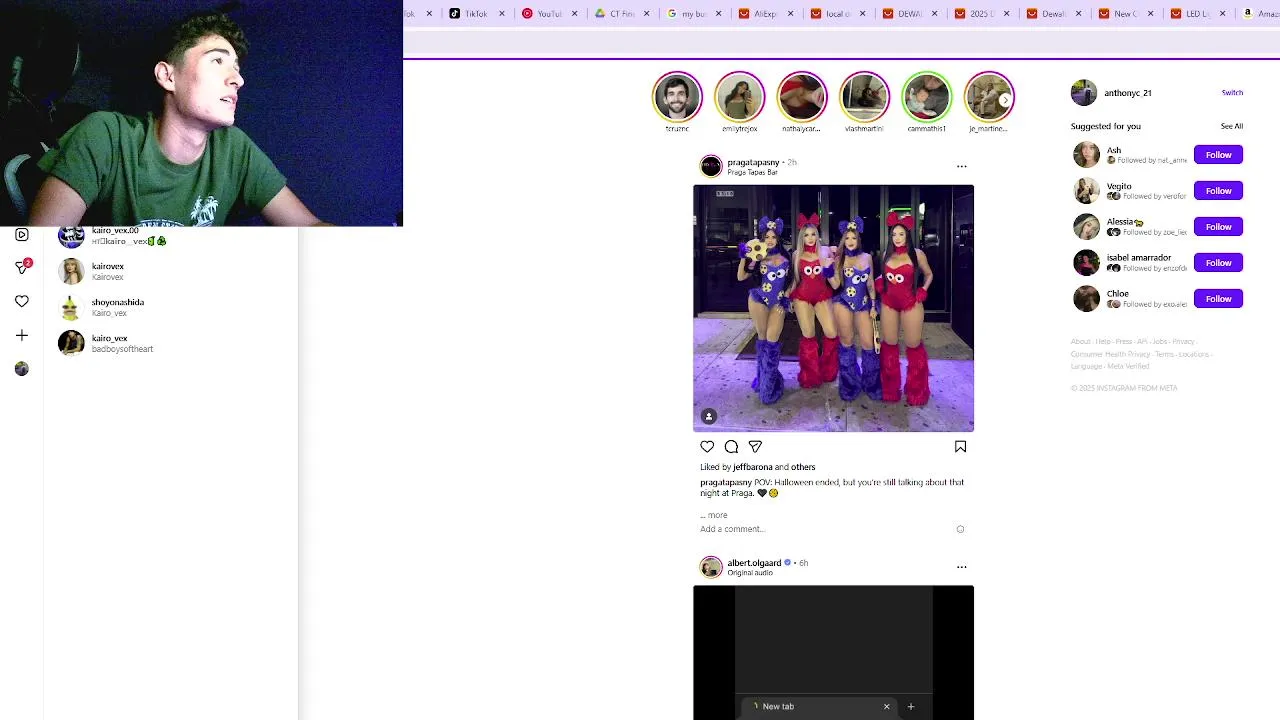
Task: Show tagged people icon on the post photo
Action: pos(709,416)
